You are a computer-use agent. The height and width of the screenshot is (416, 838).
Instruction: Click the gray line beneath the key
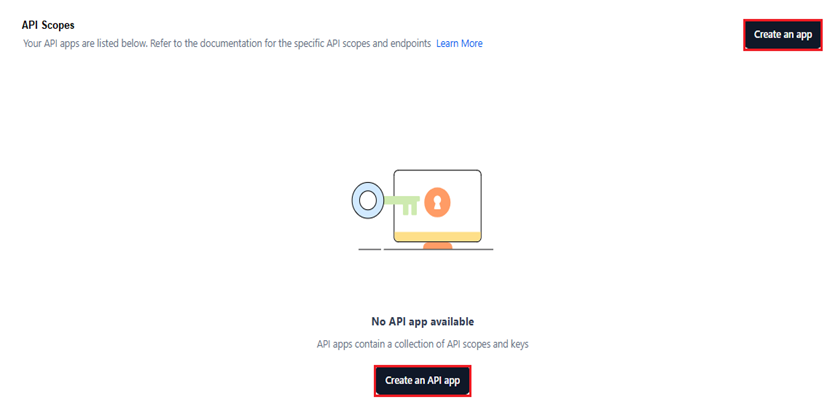tap(369, 248)
